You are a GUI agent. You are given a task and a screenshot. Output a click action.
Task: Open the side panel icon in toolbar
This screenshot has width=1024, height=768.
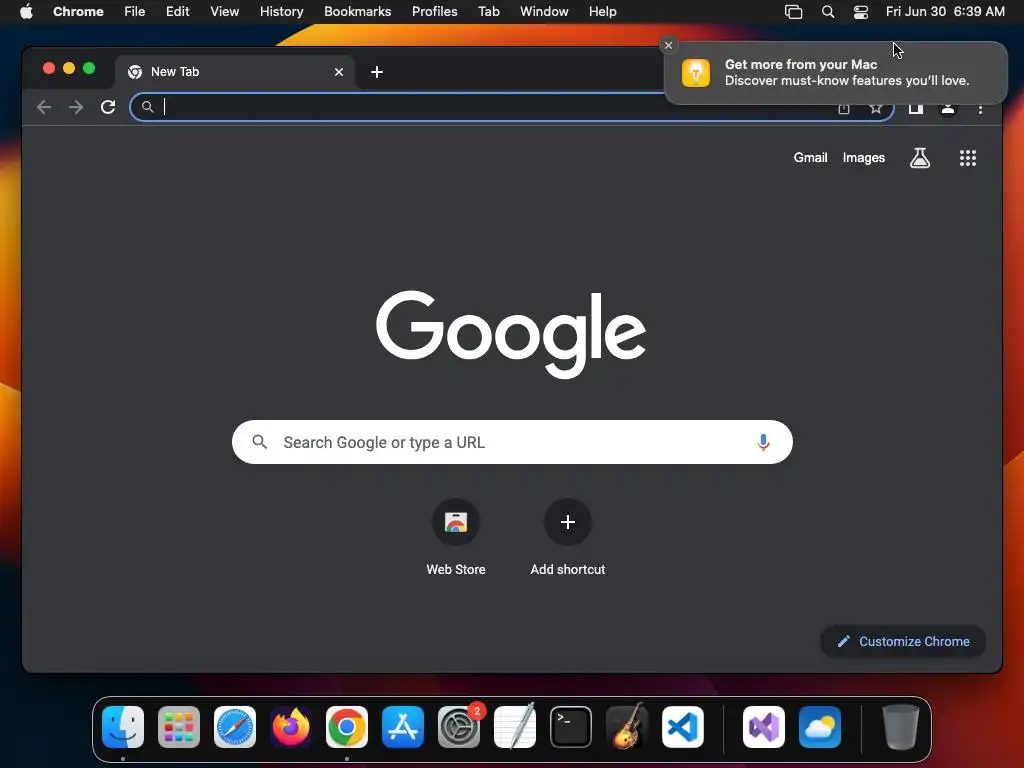916,108
